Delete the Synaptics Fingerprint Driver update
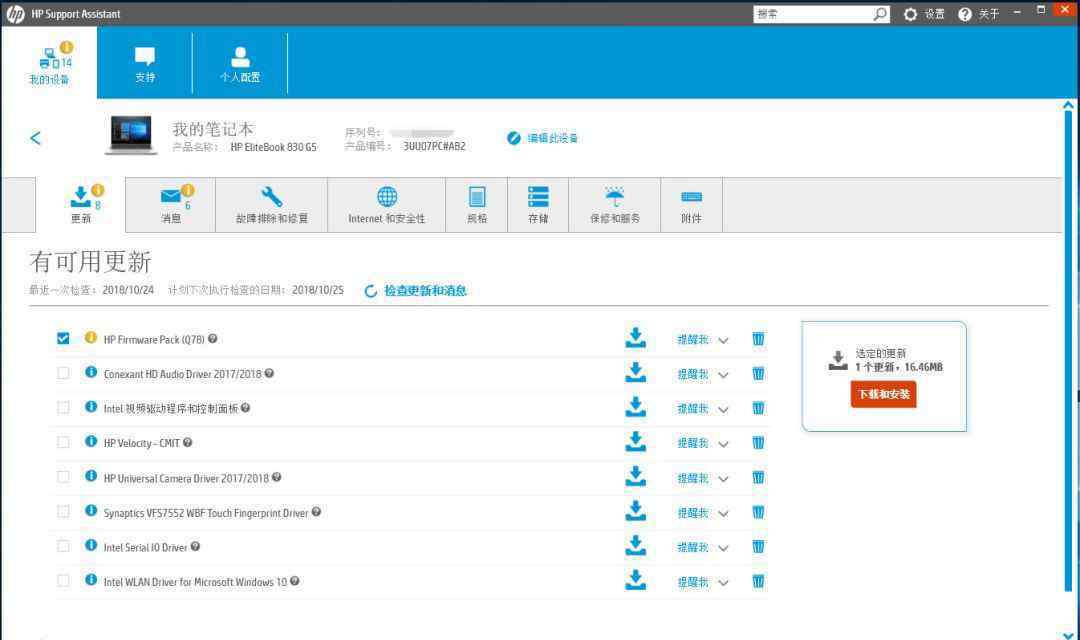Viewport: 1080px width, 640px height. [758, 513]
